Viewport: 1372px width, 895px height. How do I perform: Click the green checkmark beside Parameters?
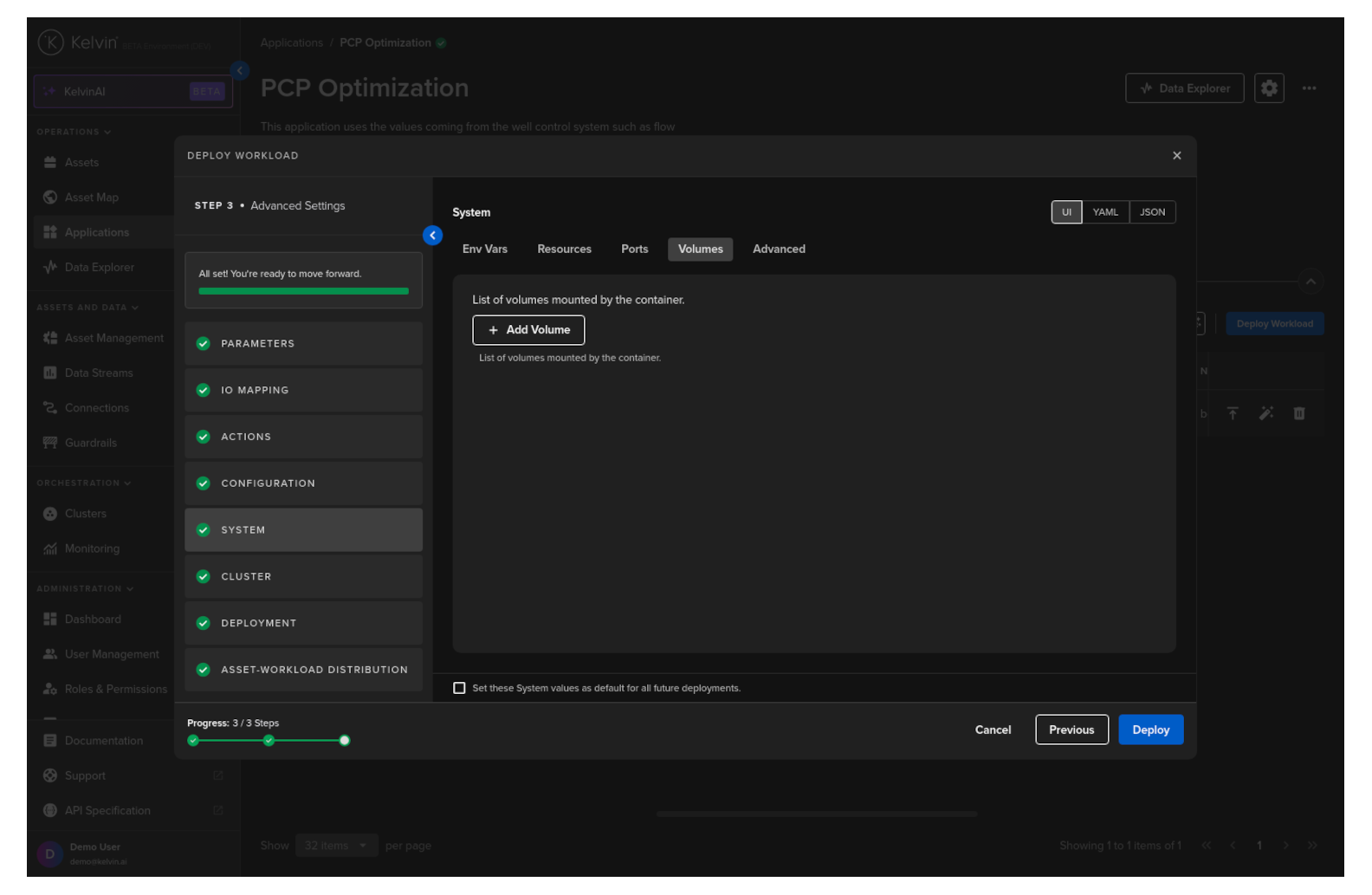coord(204,344)
